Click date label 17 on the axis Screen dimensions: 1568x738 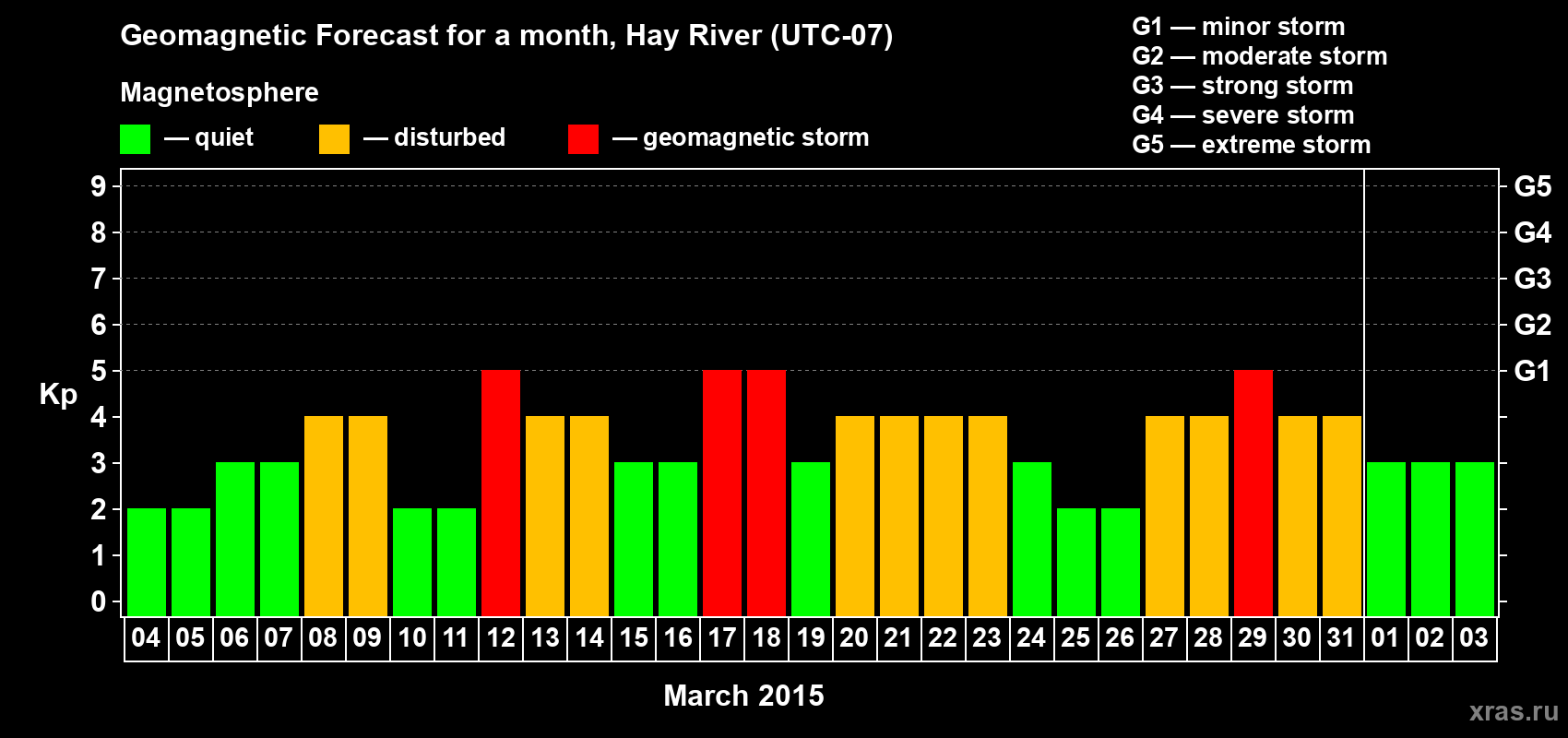point(722,637)
